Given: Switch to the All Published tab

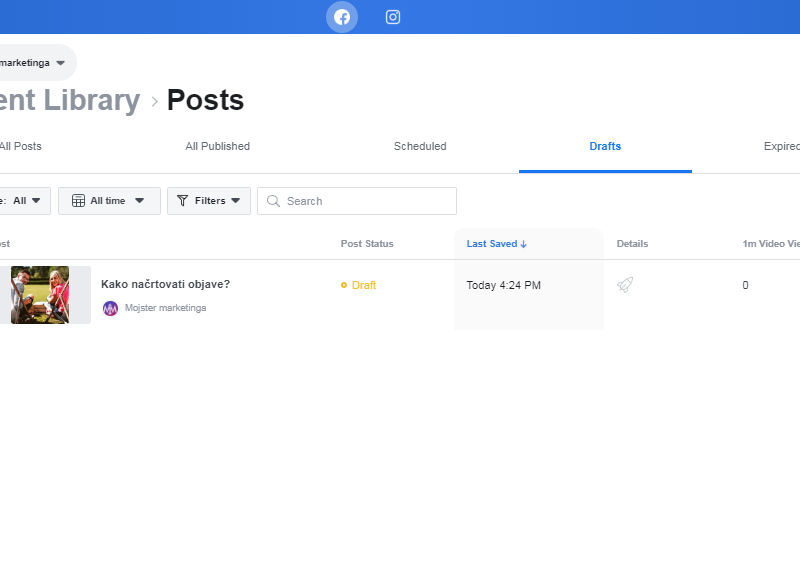Looking at the screenshot, I should (x=217, y=146).
